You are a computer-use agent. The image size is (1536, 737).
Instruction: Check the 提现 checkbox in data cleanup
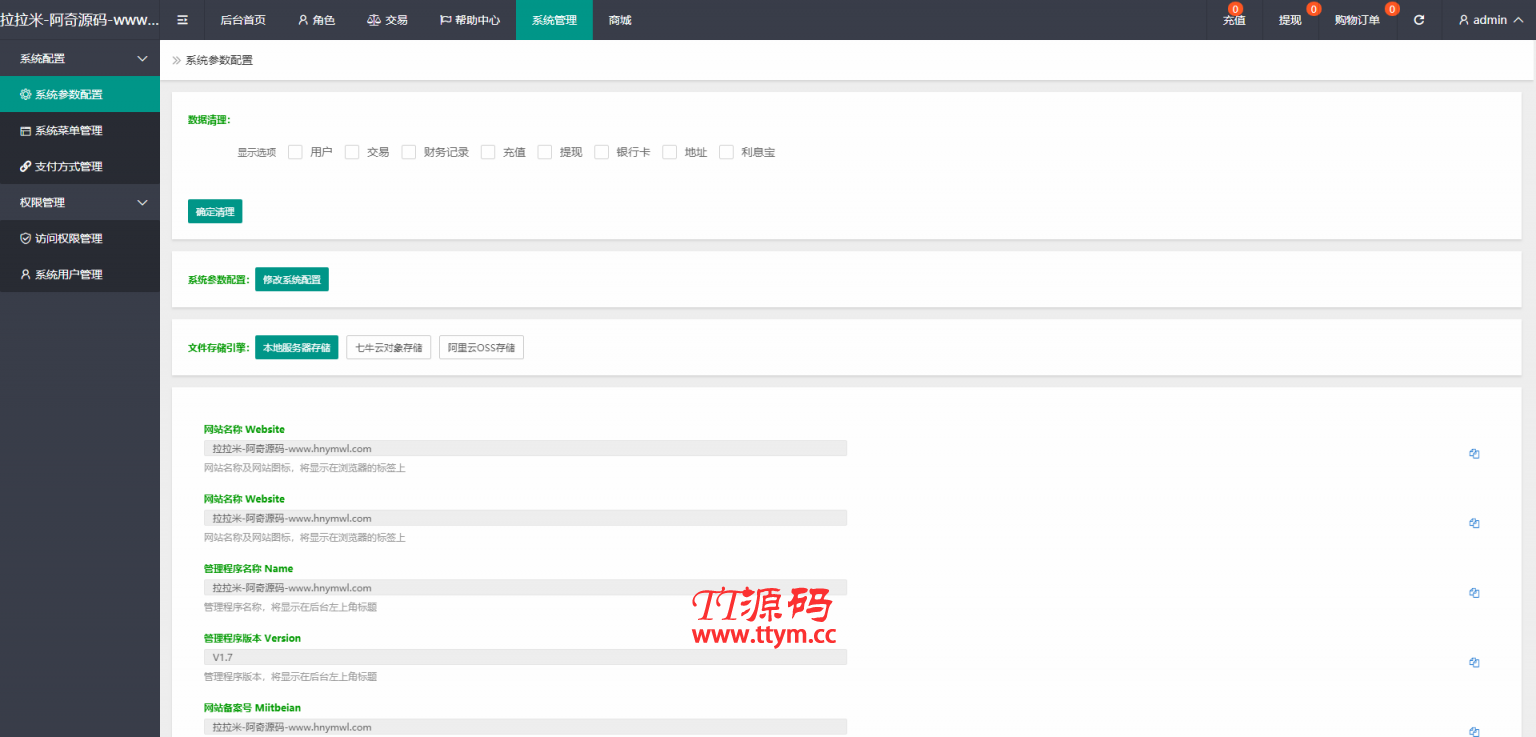click(x=545, y=152)
